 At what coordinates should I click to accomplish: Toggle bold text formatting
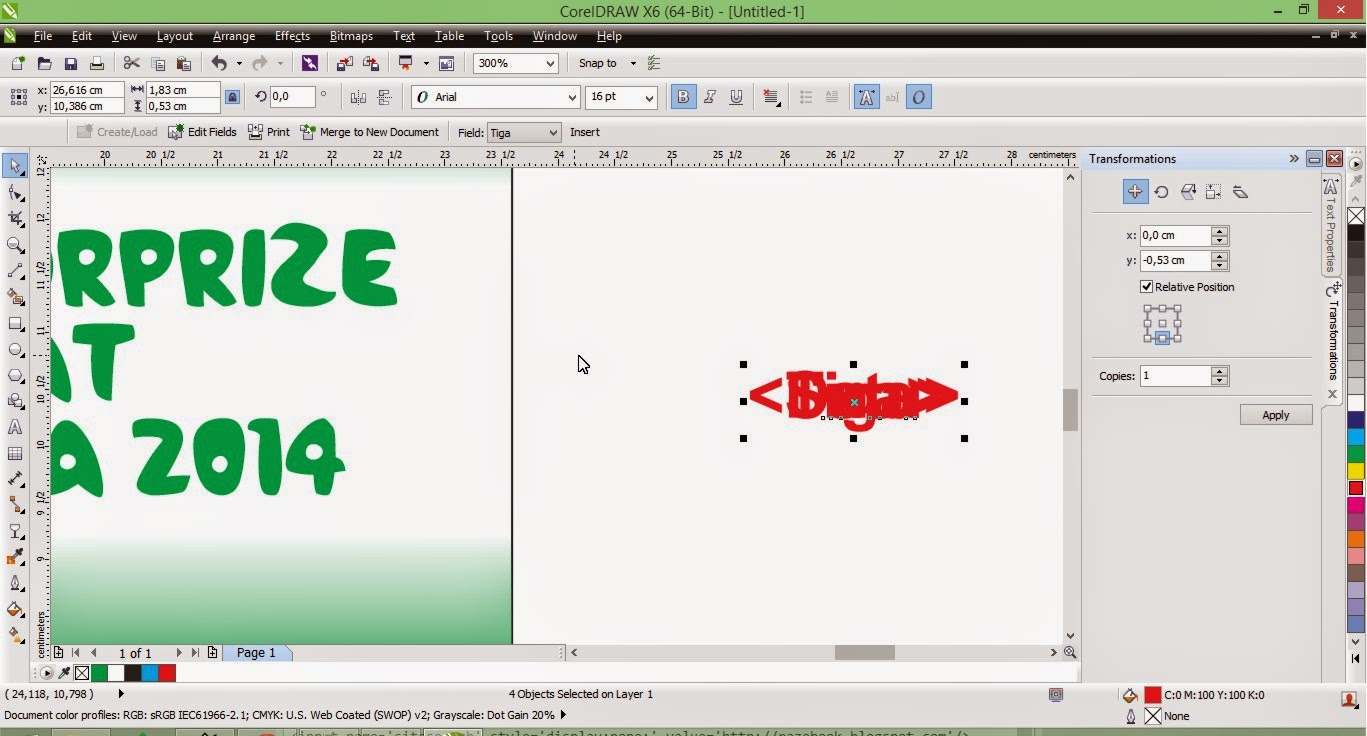pyautogui.click(x=682, y=97)
